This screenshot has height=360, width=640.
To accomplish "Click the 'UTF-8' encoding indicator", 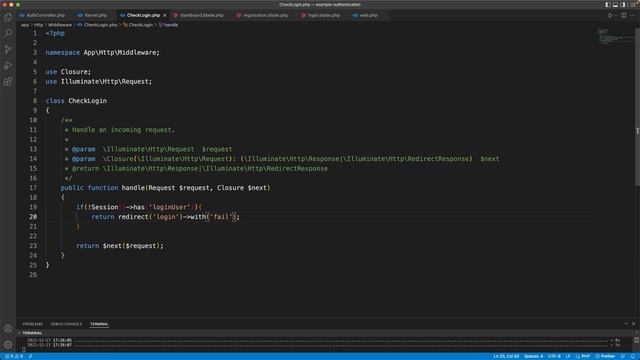I will [554, 356].
